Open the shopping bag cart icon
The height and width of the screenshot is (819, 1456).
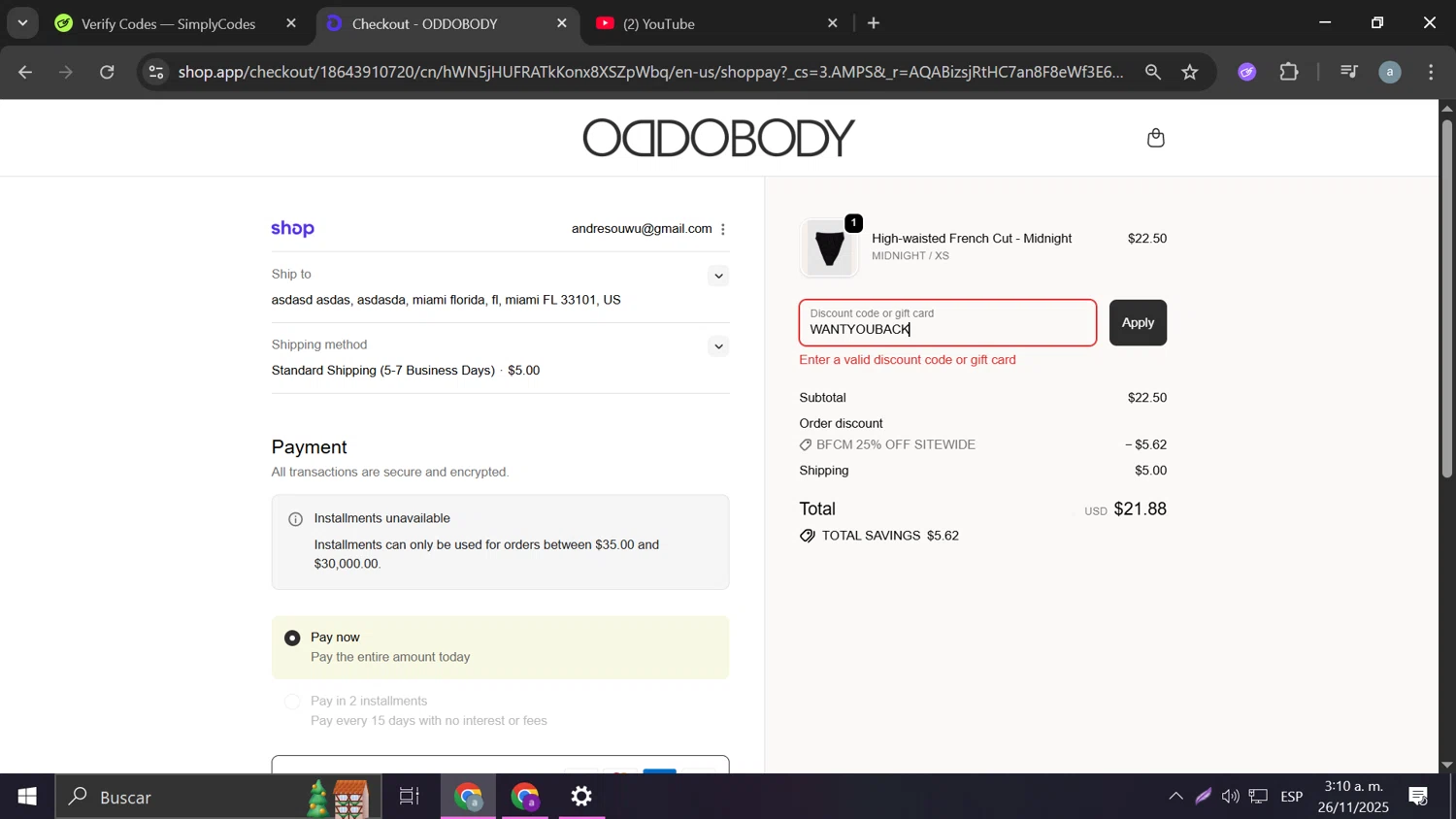[1155, 138]
